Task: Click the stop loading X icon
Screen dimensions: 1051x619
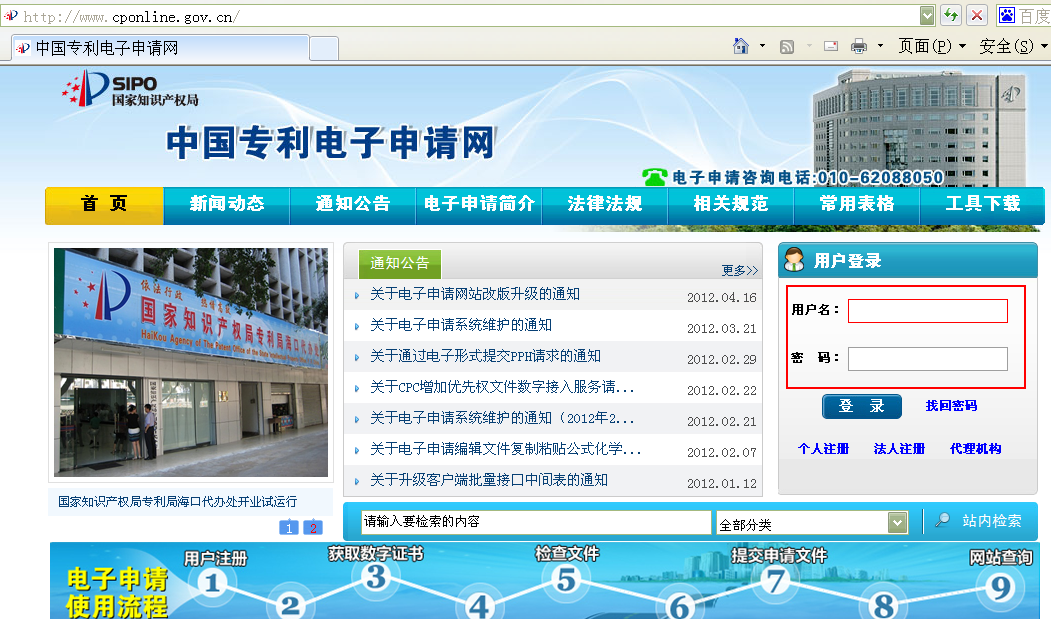Action: (976, 15)
